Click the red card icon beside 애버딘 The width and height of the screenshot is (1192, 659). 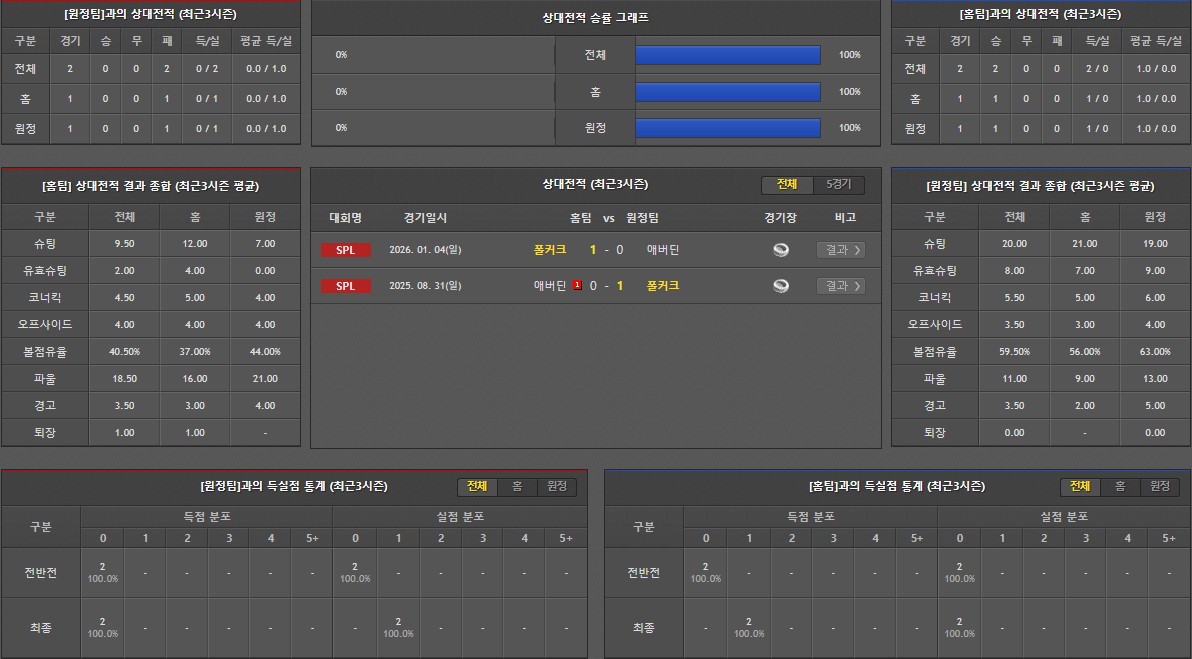point(577,286)
